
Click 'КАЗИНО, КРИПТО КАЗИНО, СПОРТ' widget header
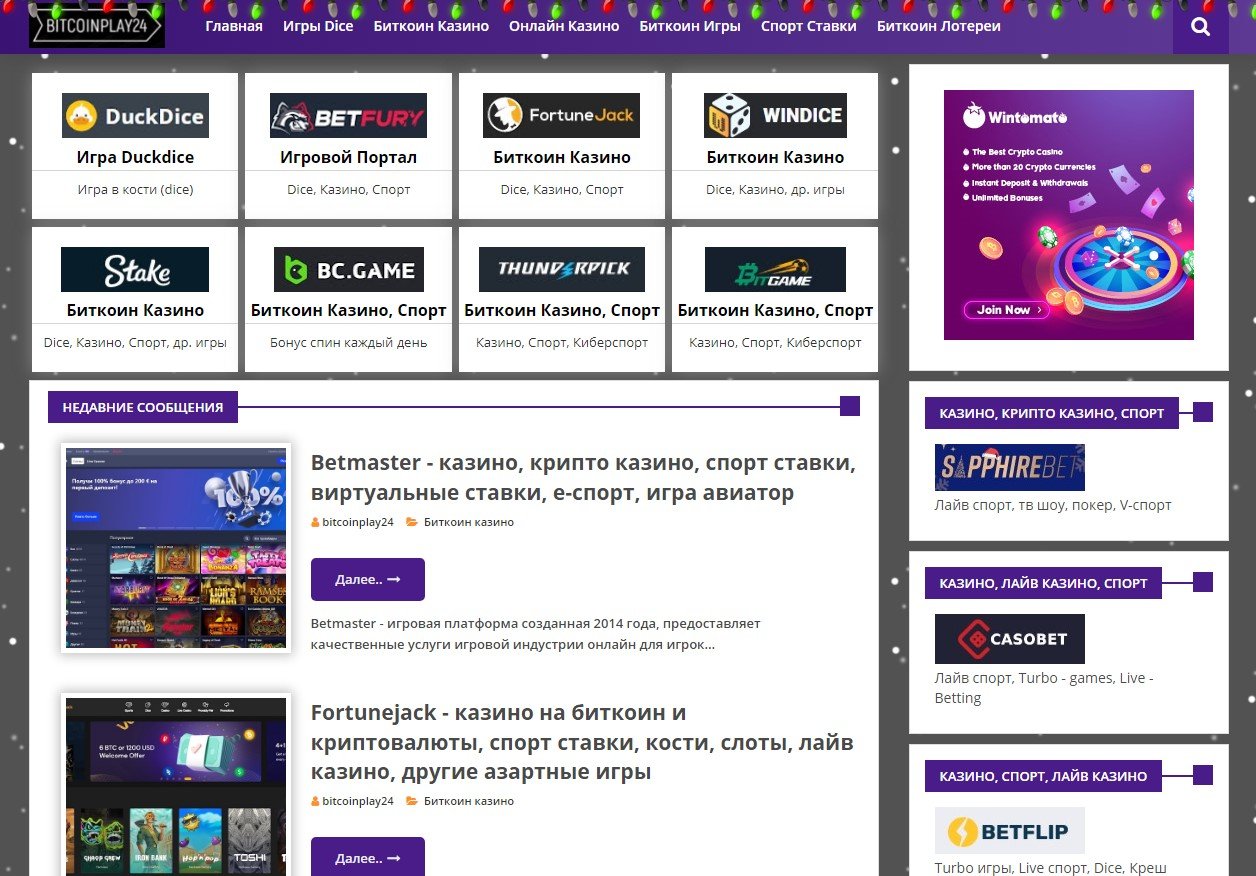[1052, 413]
